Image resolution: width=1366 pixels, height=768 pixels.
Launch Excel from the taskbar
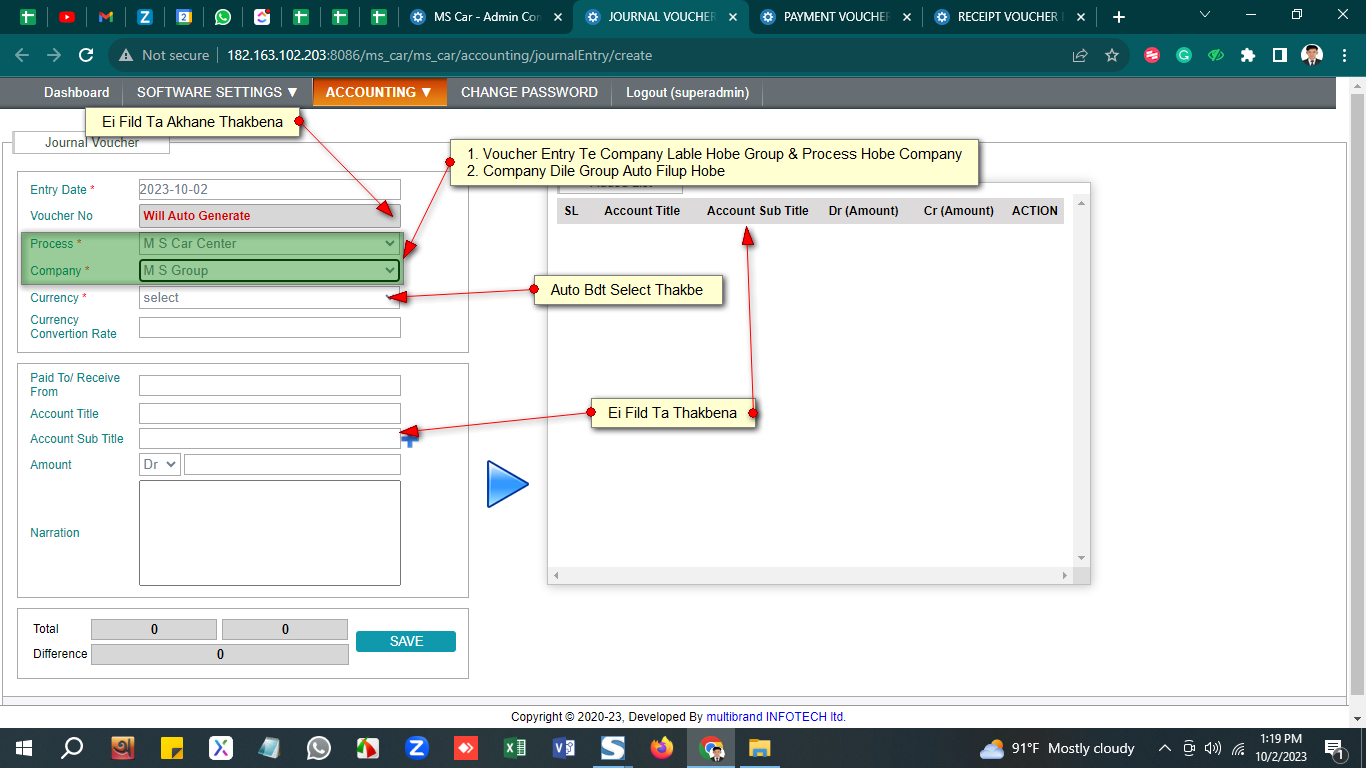click(515, 748)
